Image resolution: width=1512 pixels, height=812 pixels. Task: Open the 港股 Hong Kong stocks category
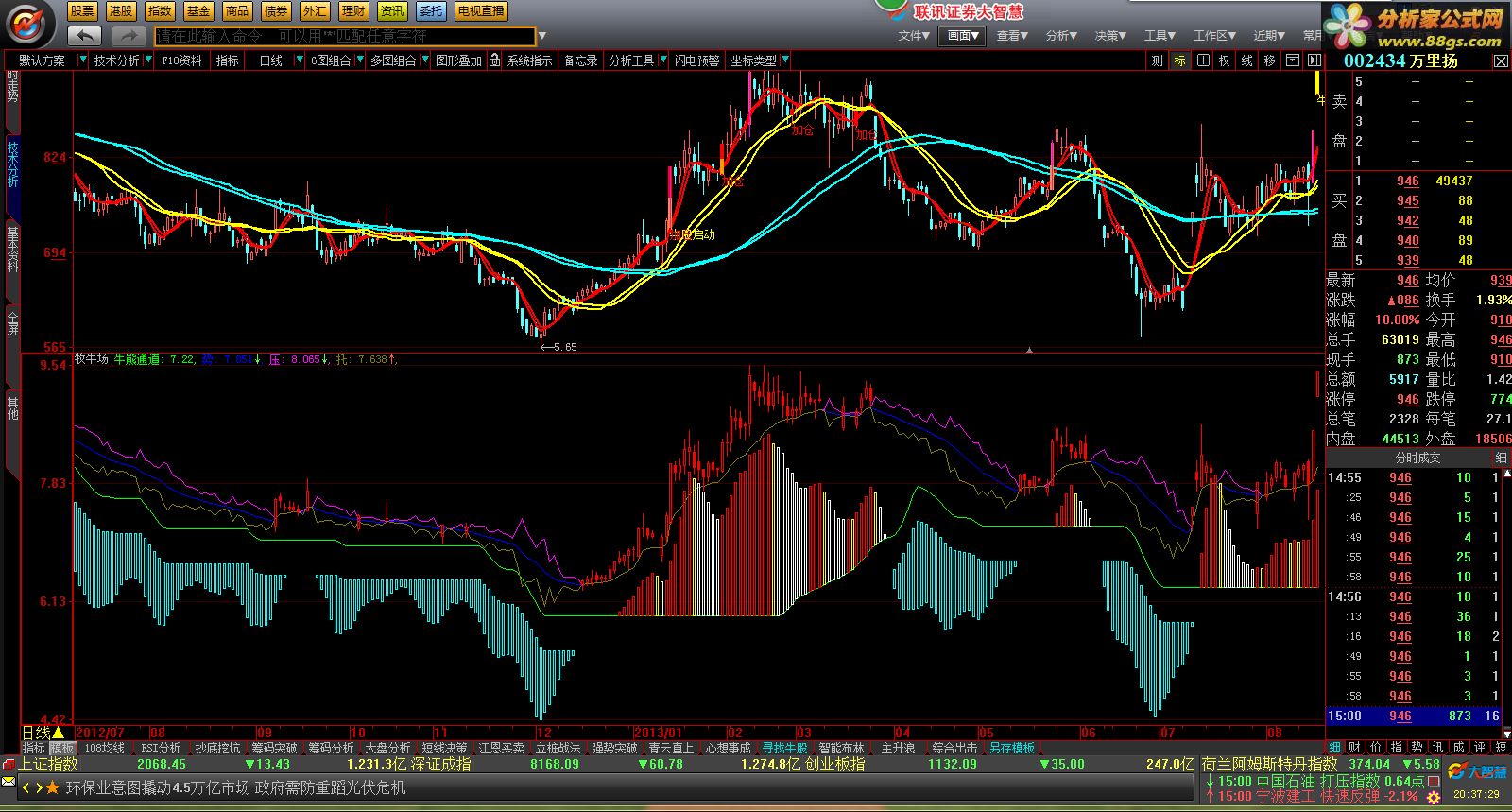pyautogui.click(x=121, y=11)
